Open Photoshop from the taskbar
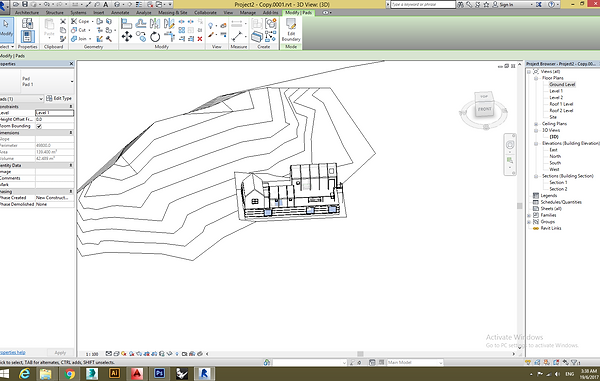The image size is (600, 381). [159, 373]
